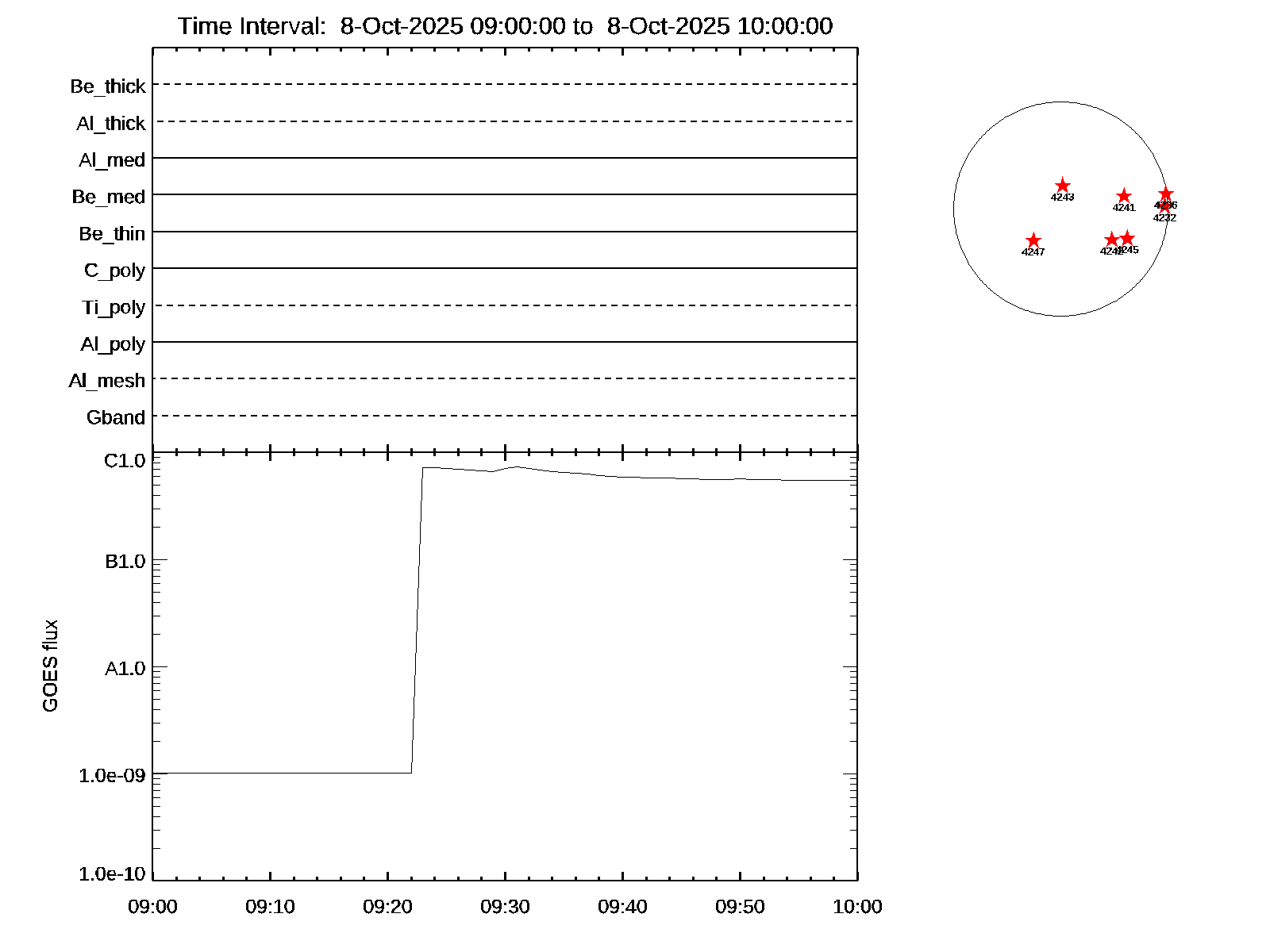The height and width of the screenshot is (952, 1270).
Task: Click the Time Interval title text
Action: tap(505, 26)
